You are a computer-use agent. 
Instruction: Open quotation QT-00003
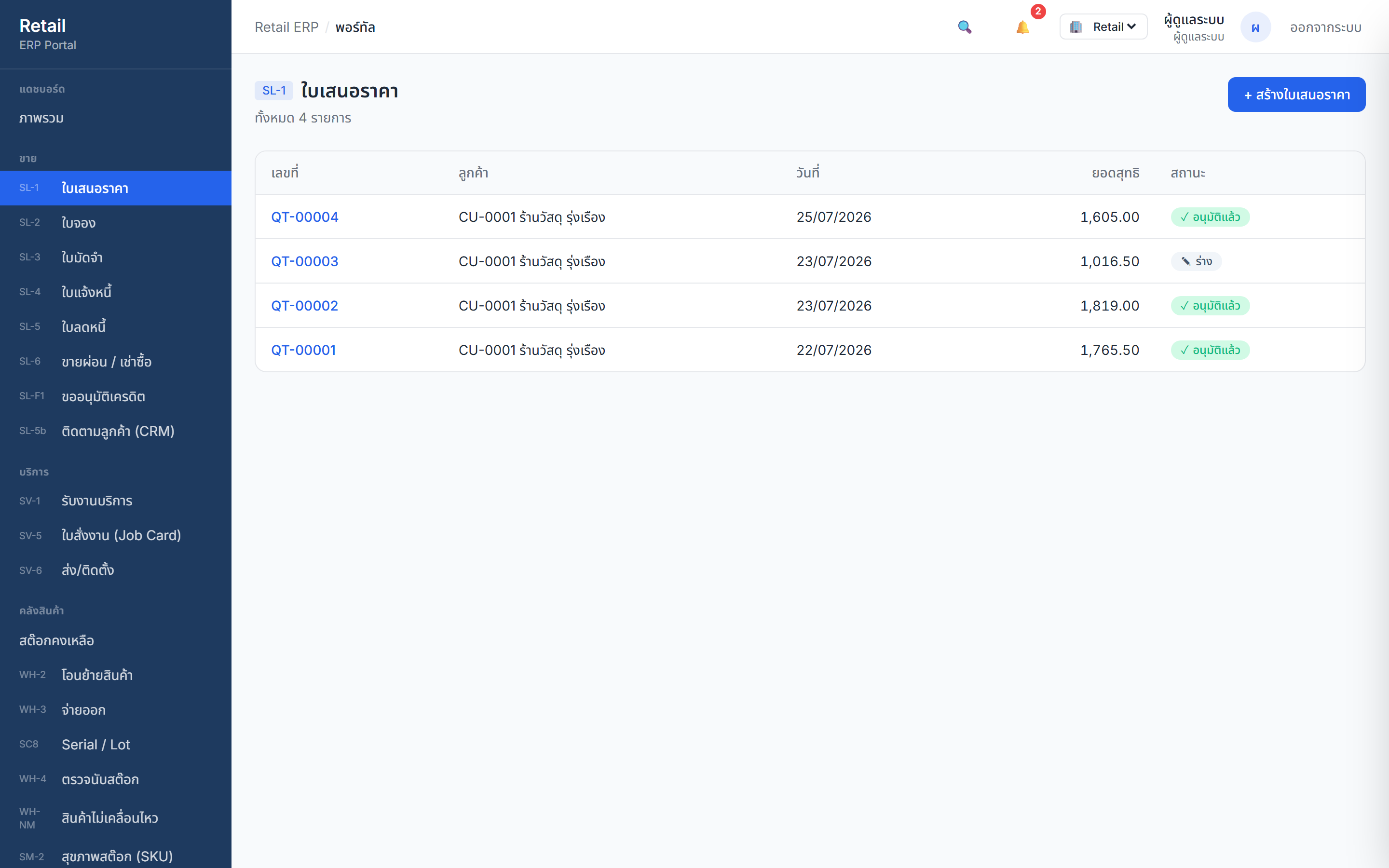tap(304, 261)
